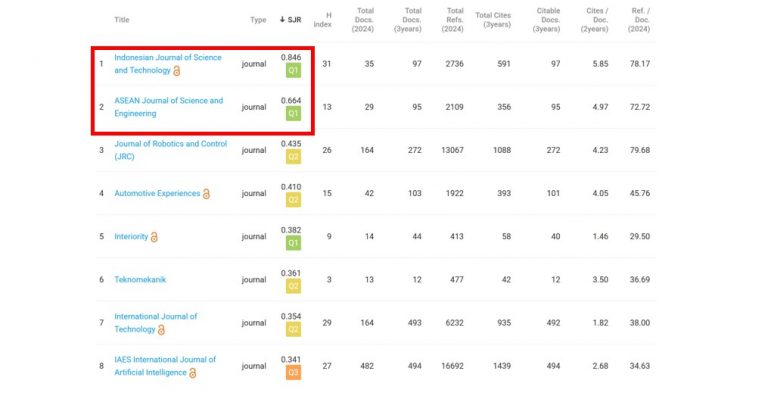The width and height of the screenshot is (768, 399).
Task: Open International Journal of Technology link
Action: 156,323
